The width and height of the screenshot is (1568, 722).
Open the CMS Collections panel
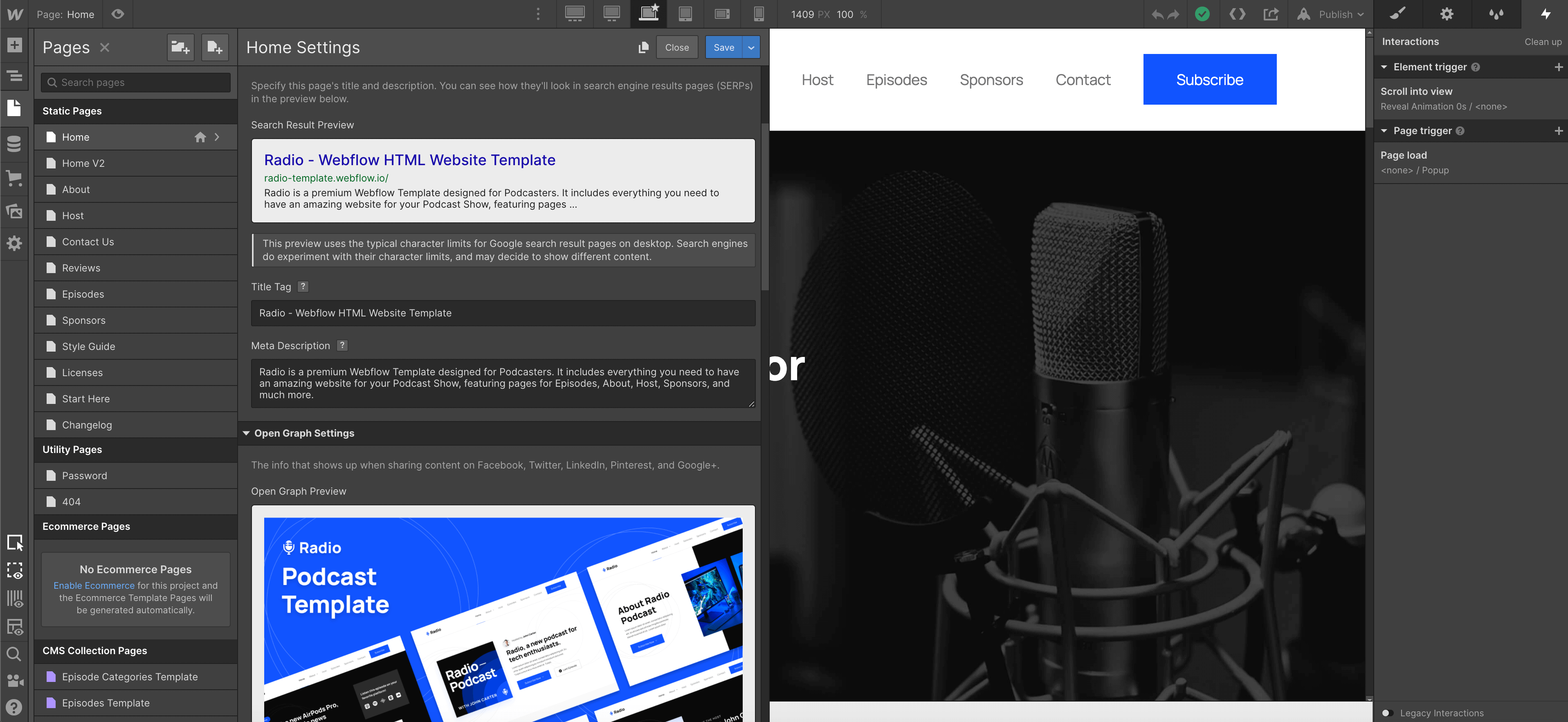15,144
